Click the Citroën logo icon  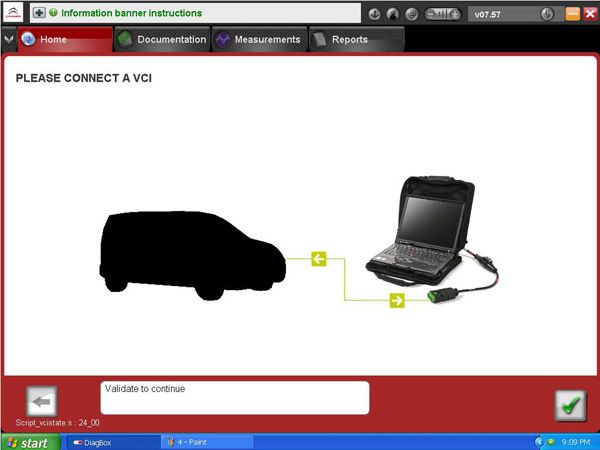[13, 13]
